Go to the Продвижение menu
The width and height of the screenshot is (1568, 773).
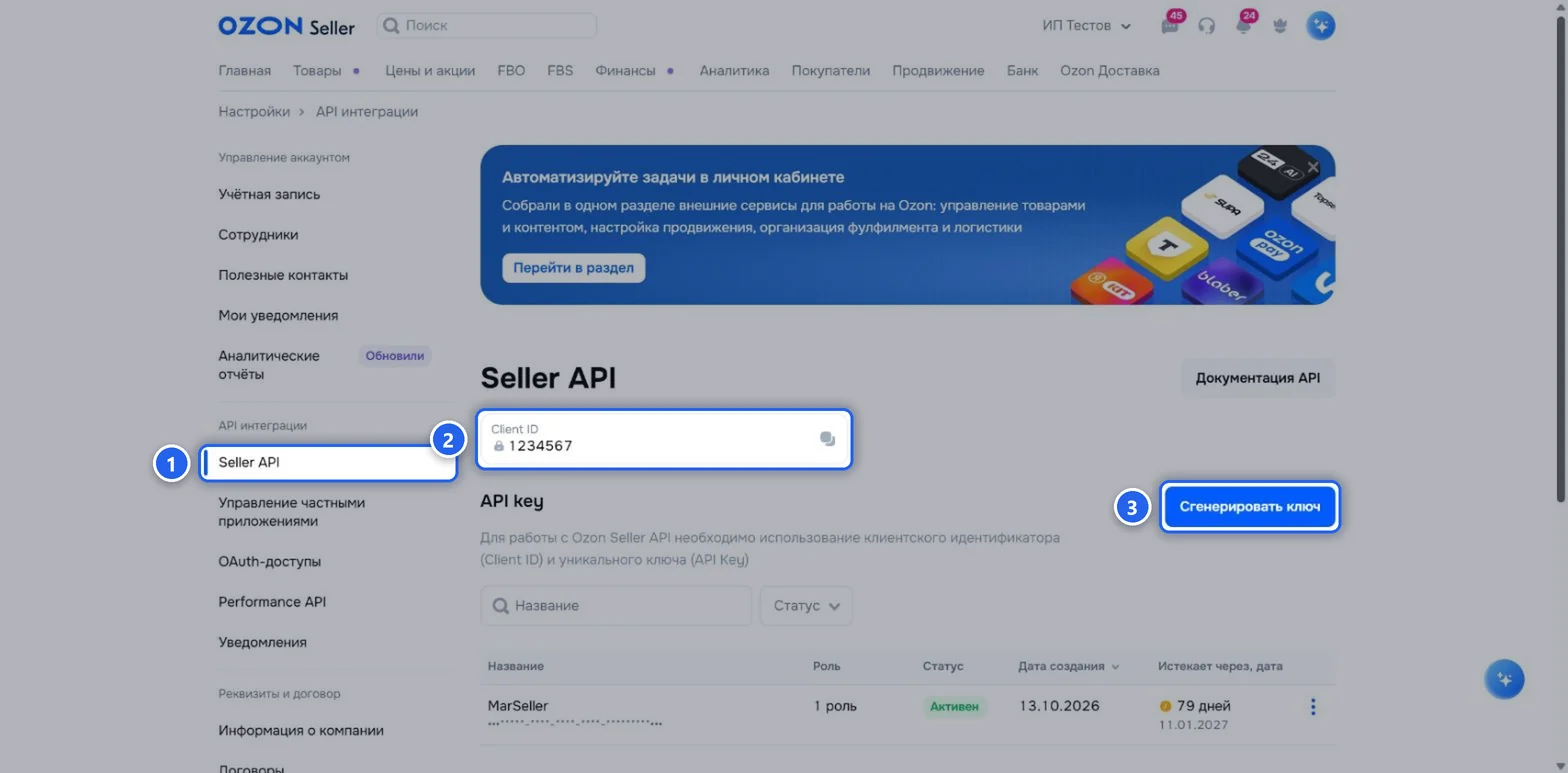[x=938, y=71]
